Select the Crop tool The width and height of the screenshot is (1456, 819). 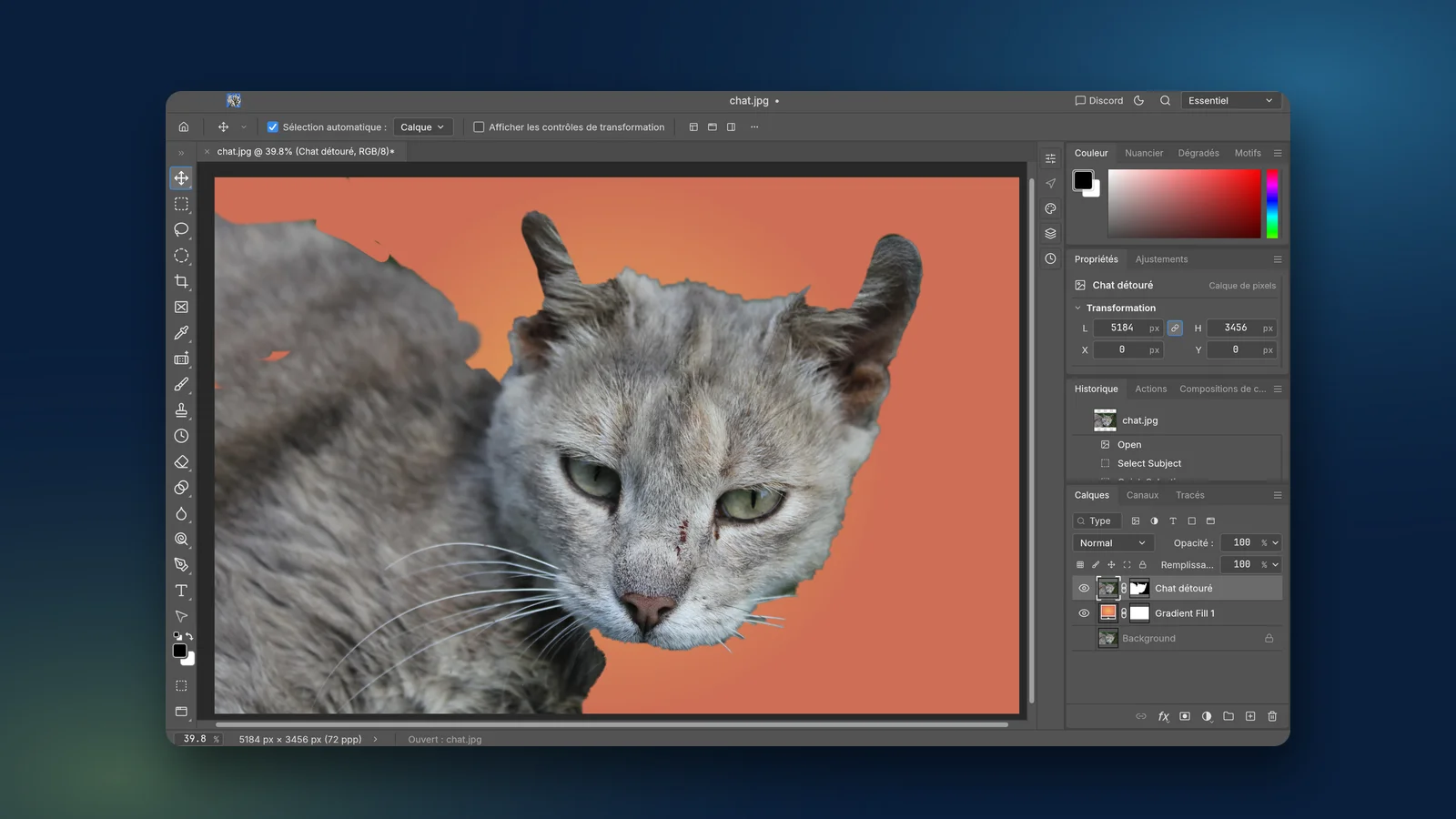(x=181, y=281)
